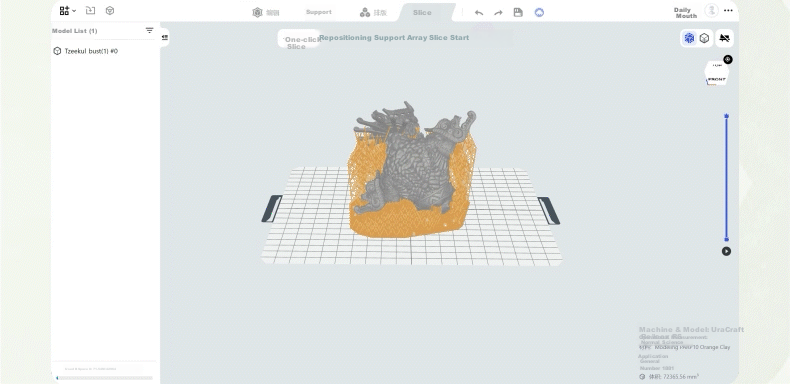Collapse the model list side panel
This screenshot has width=790, height=384.
[x=165, y=38]
